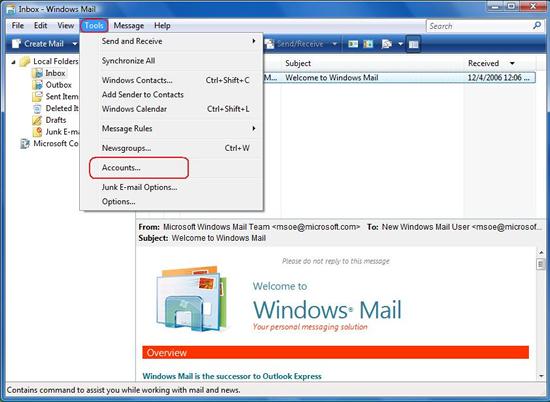Click the Send/Receive toolbar button

(x=294, y=44)
